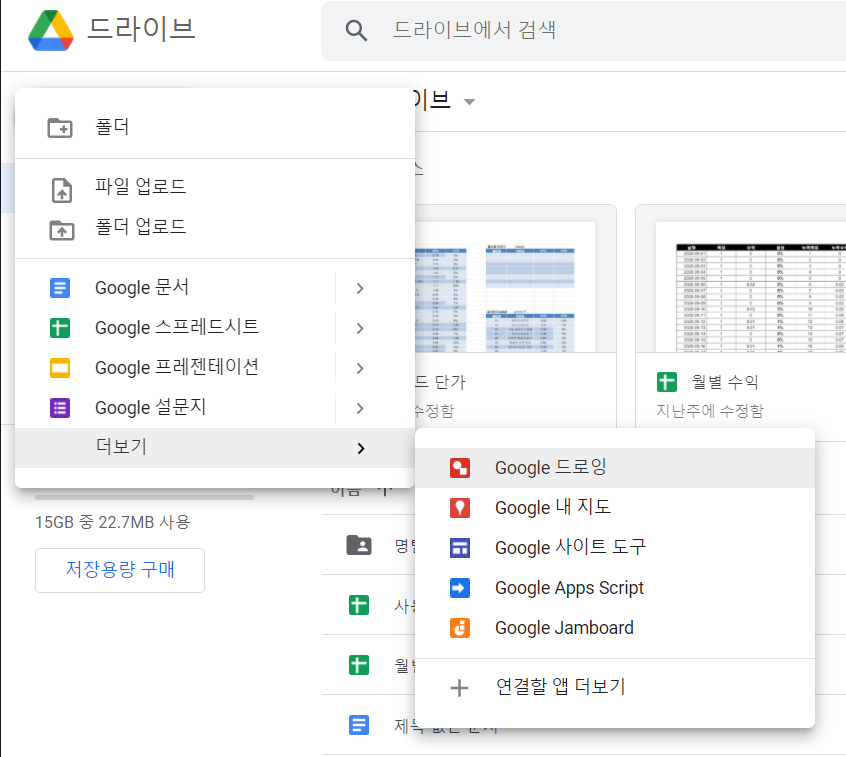This screenshot has width=846, height=757.
Task: Click the folder upload icon
Action: pos(62,230)
